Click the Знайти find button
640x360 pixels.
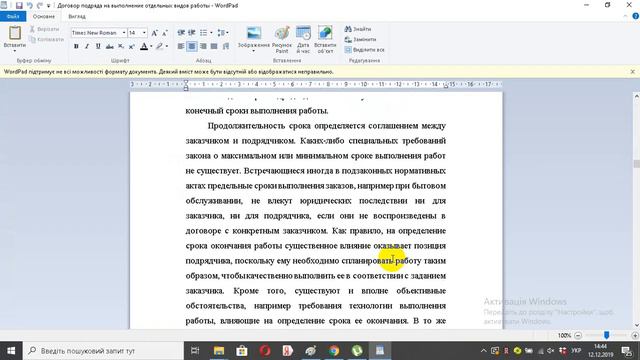pos(358,29)
